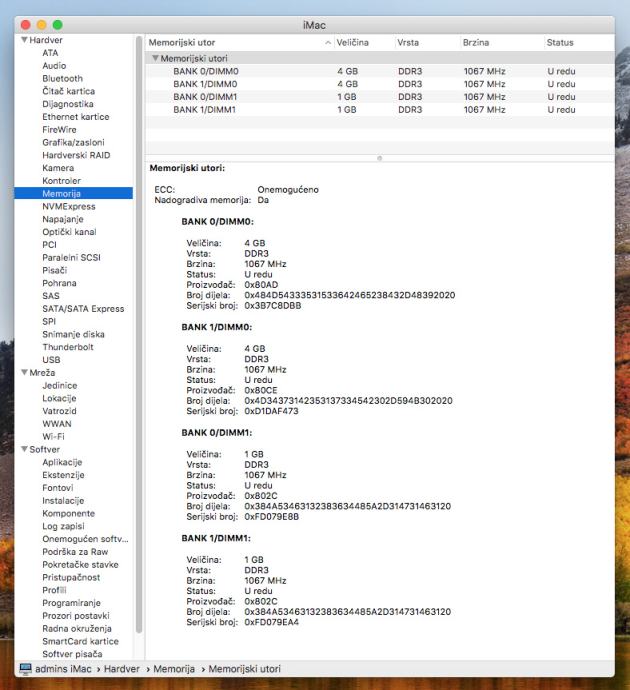The width and height of the screenshot is (630, 690).
Task: Open Fontovi in the sidebar
Action: (58, 488)
